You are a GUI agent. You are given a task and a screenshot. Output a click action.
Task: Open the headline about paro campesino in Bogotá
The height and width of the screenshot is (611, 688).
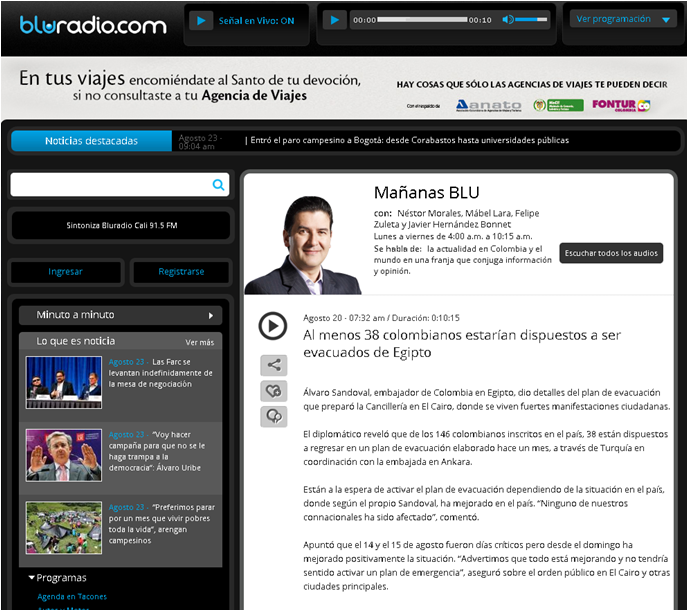click(x=409, y=140)
